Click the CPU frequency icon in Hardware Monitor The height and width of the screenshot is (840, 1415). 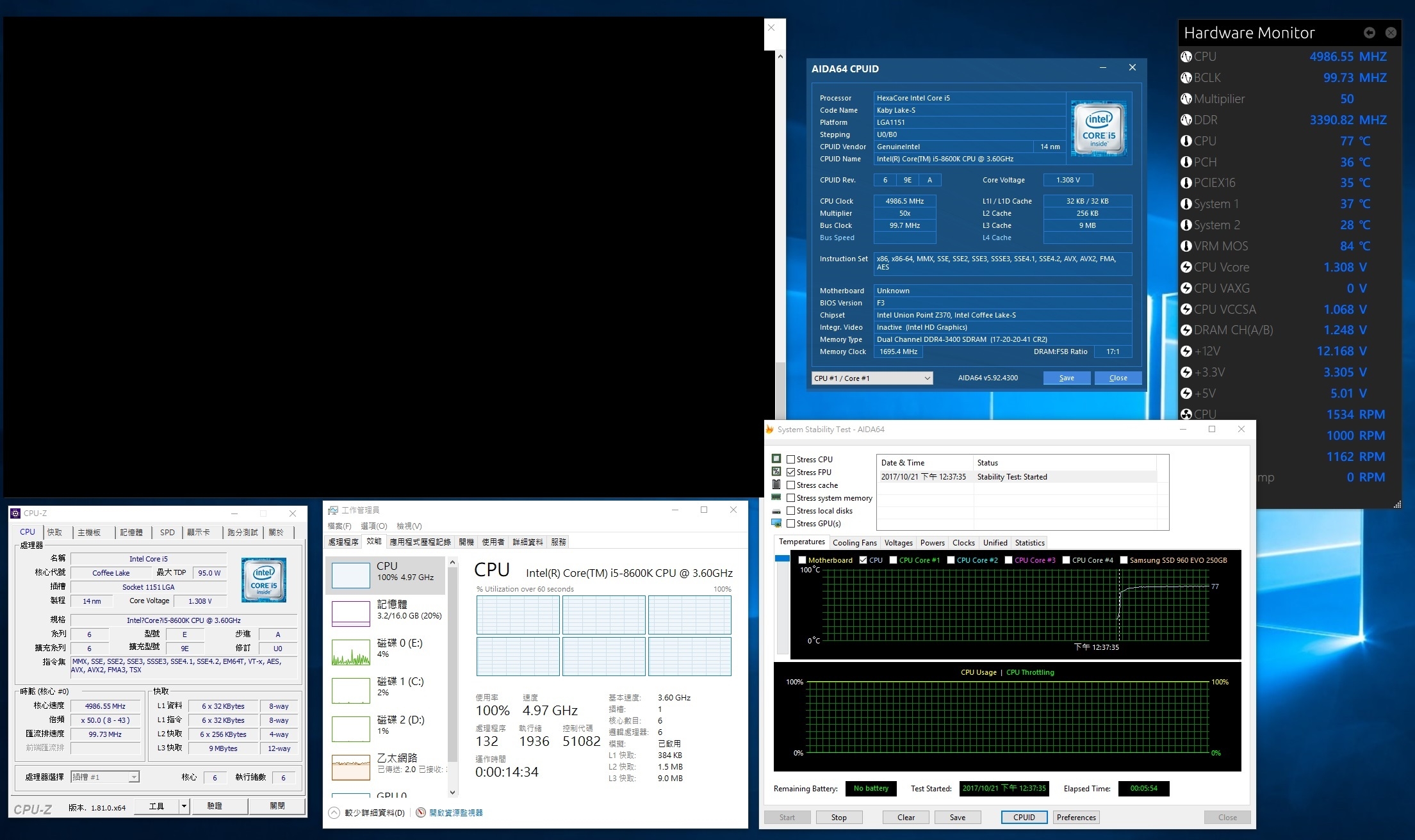[1186, 56]
